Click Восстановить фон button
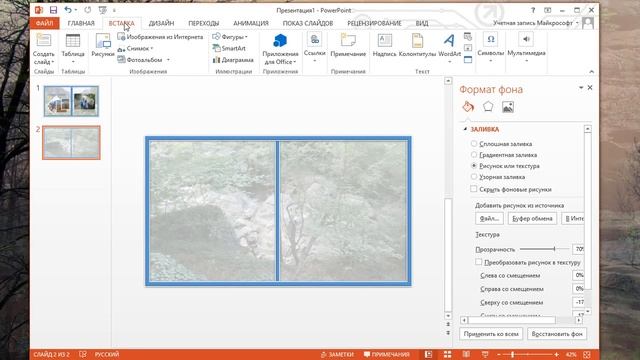This screenshot has height=360, width=640. (x=557, y=333)
